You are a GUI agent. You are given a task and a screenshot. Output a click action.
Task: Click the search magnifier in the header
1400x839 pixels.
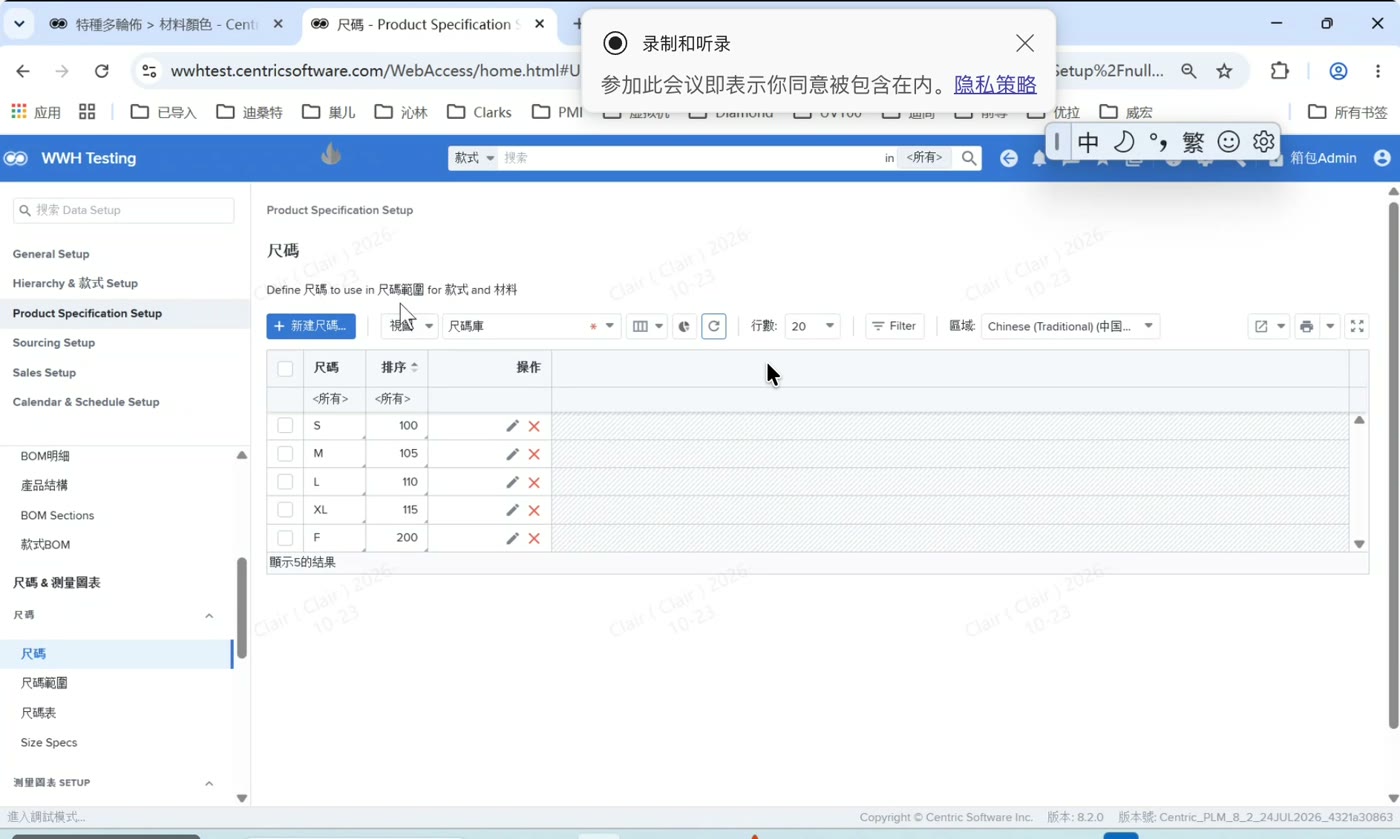point(969,158)
